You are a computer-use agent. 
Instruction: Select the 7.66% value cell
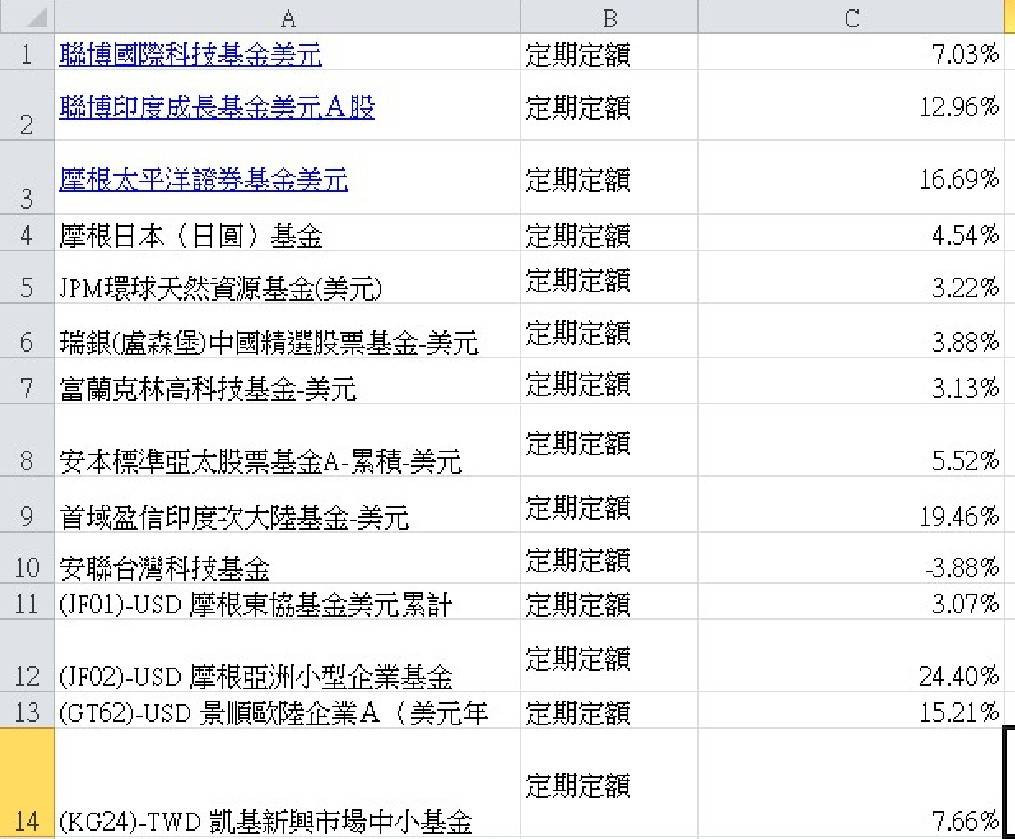[x=851, y=783]
